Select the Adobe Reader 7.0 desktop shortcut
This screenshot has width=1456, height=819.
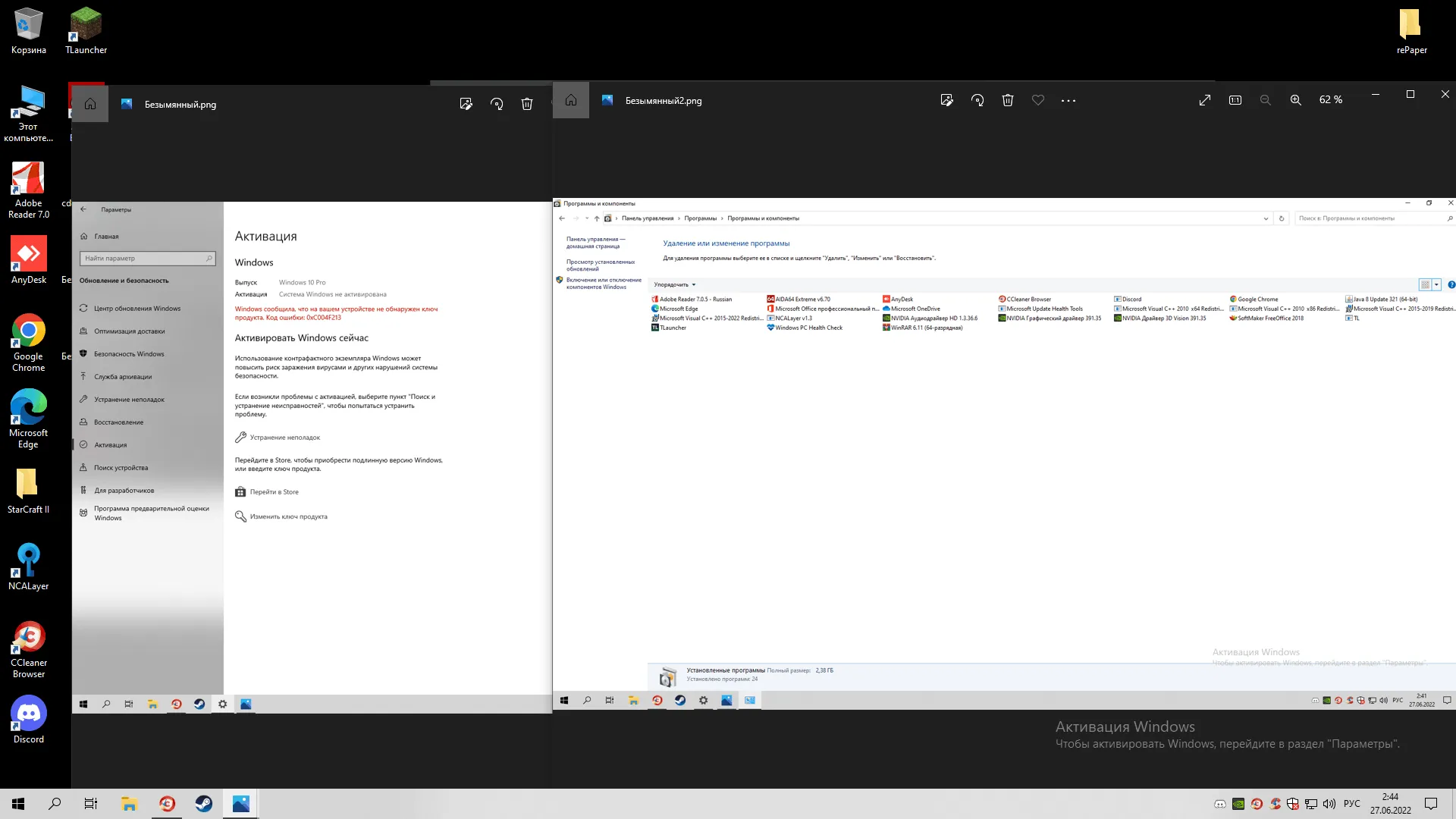pyautogui.click(x=28, y=190)
